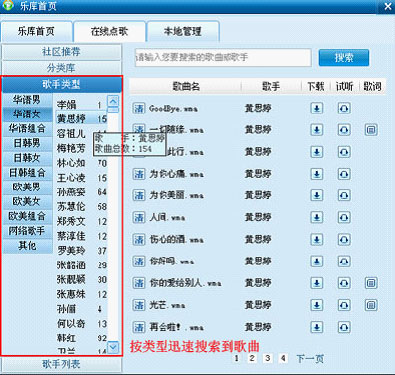Click the 清 icon beside 人间.wma
This screenshot has height=375, width=395.
point(139,217)
